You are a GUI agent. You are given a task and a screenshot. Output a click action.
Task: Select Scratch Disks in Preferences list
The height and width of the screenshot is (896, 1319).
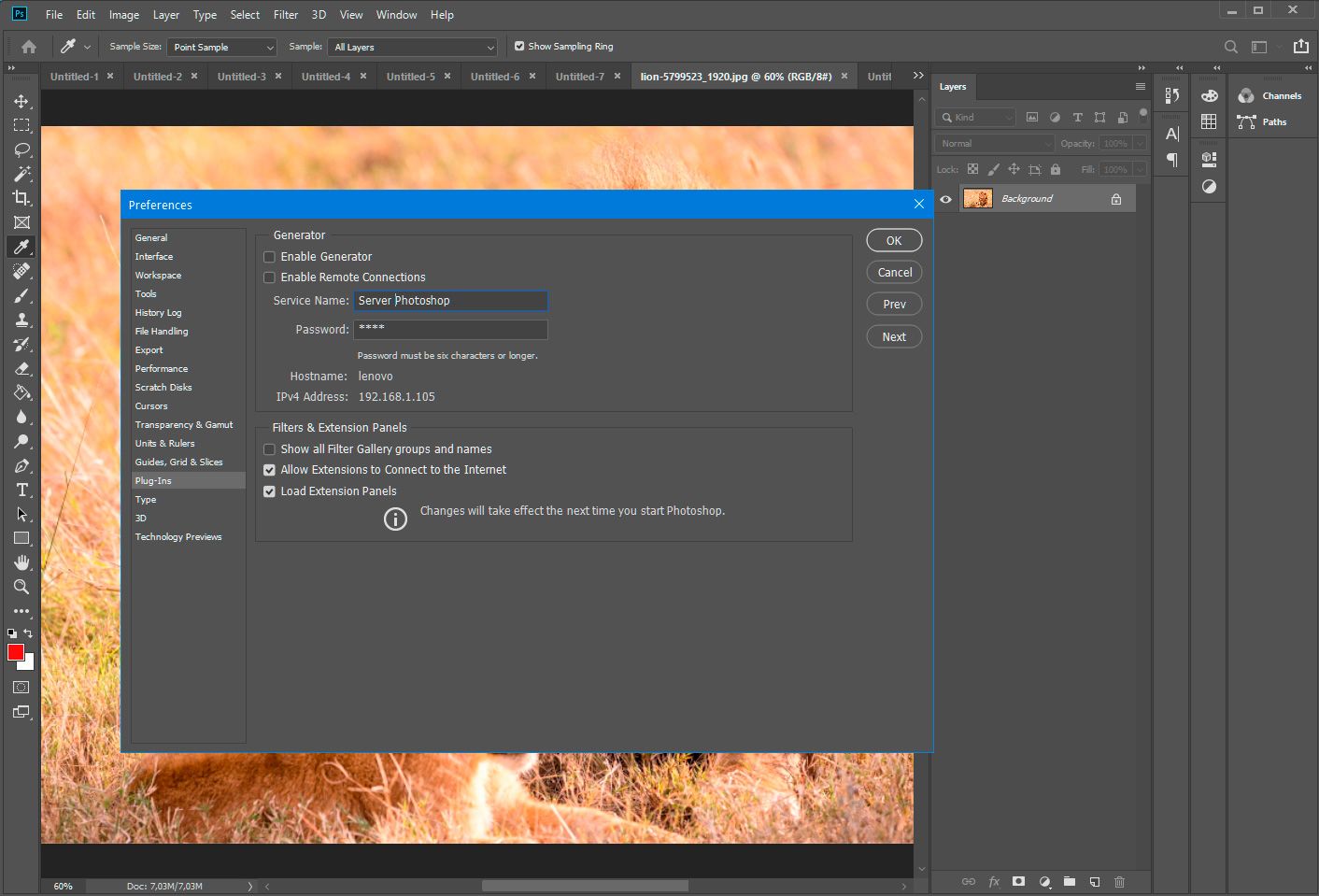tap(163, 388)
